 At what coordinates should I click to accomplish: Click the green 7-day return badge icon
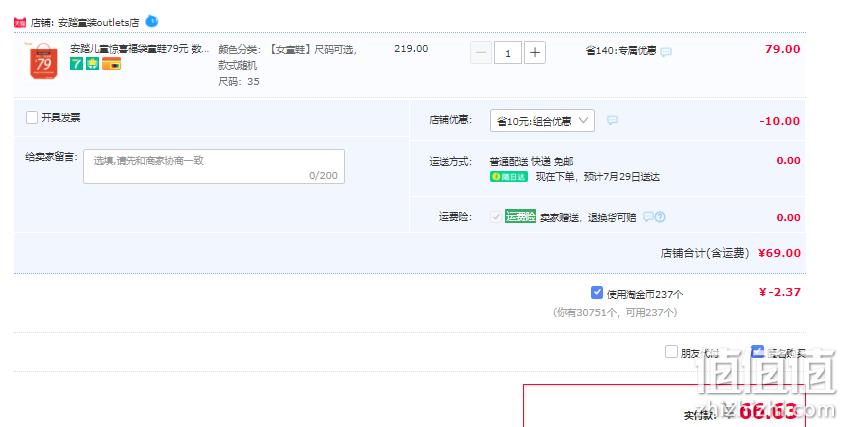pyautogui.click(x=77, y=64)
